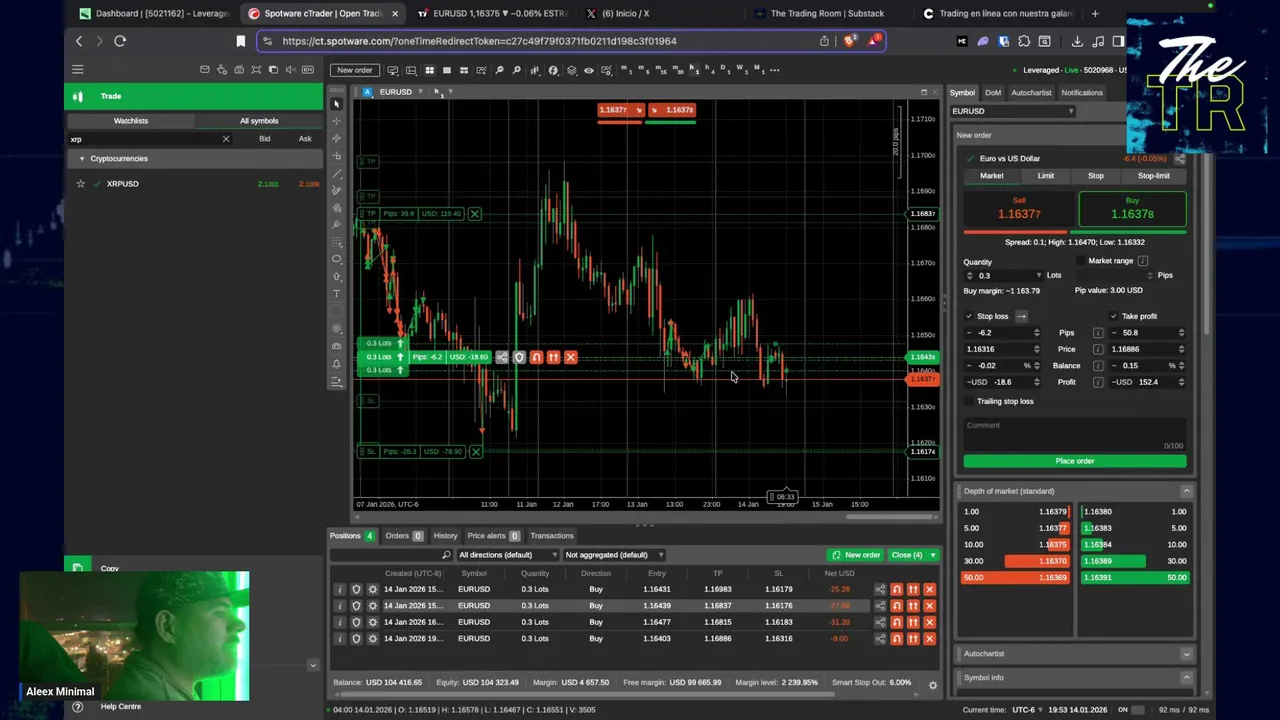Reload the browser page
This screenshot has height=720, width=1280.
click(119, 41)
